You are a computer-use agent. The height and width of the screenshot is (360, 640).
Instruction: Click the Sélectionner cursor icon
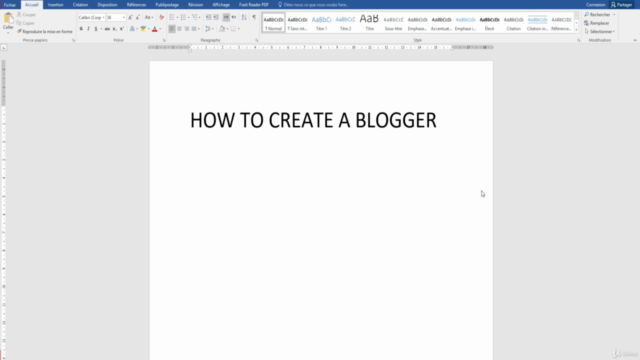(x=587, y=31)
